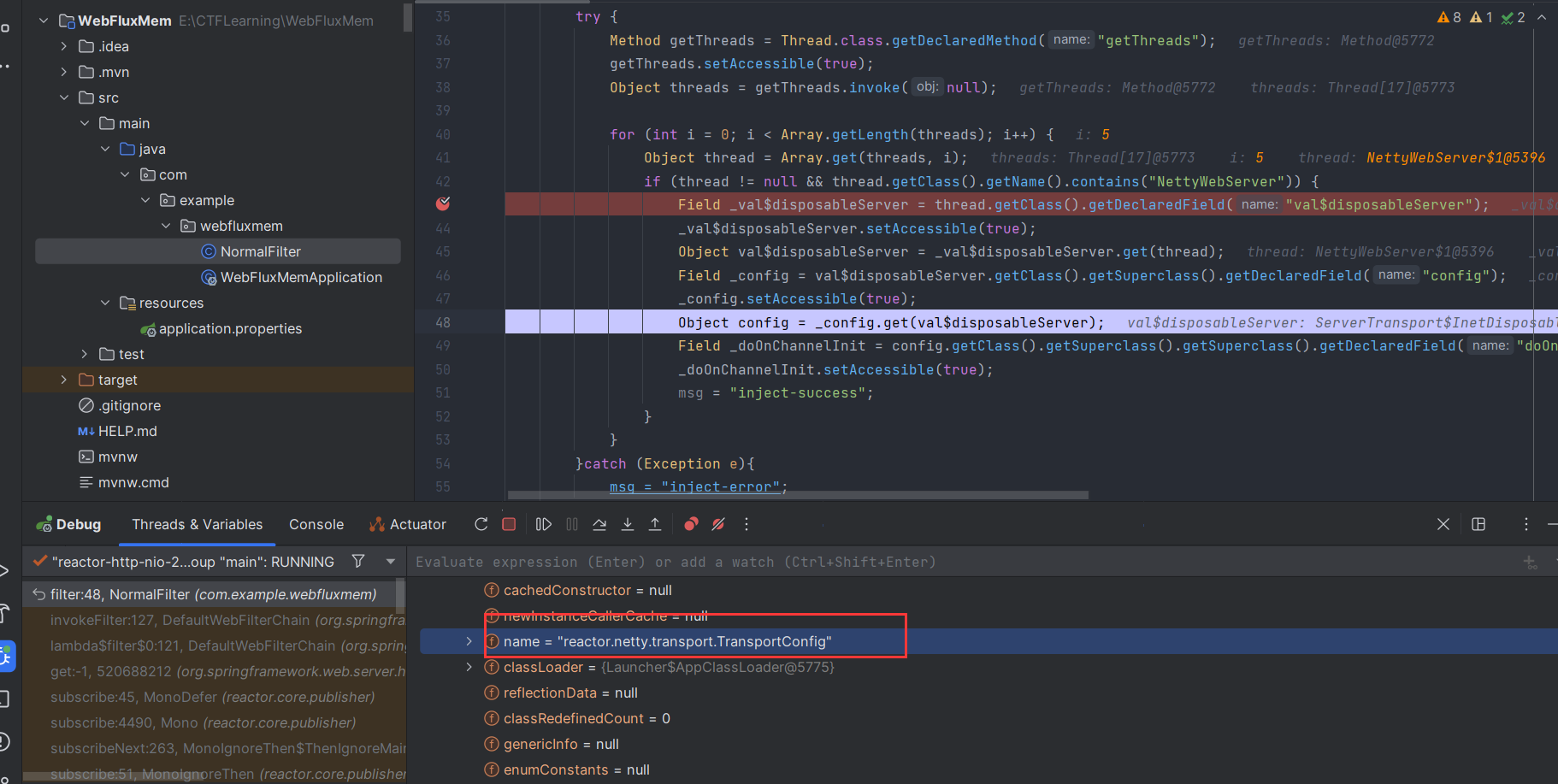Collapse the resources folder
1558x784 pixels.
[105, 303]
